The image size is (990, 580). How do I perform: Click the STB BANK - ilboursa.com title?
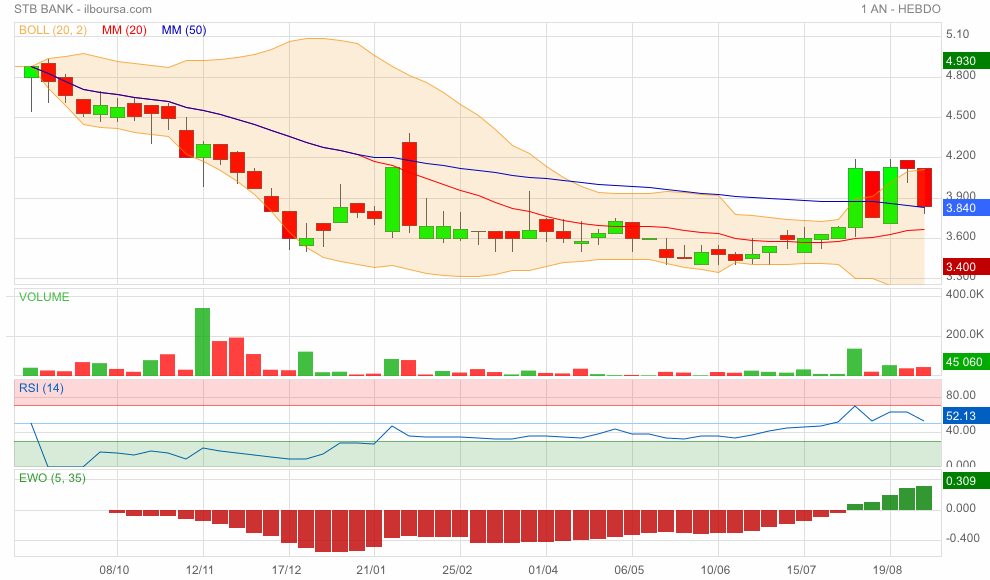pyautogui.click(x=83, y=9)
